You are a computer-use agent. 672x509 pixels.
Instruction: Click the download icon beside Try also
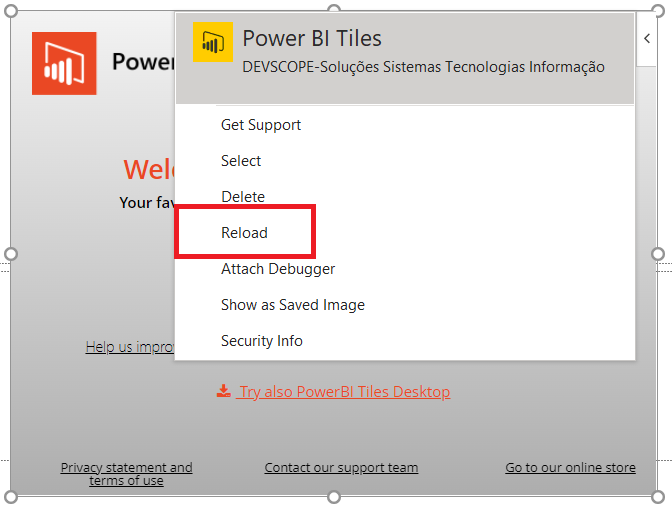click(x=224, y=391)
